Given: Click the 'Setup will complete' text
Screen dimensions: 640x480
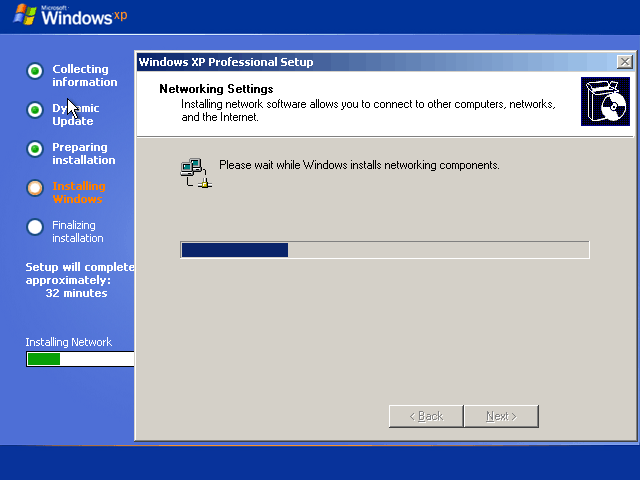Looking at the screenshot, I should pyautogui.click(x=80, y=267).
